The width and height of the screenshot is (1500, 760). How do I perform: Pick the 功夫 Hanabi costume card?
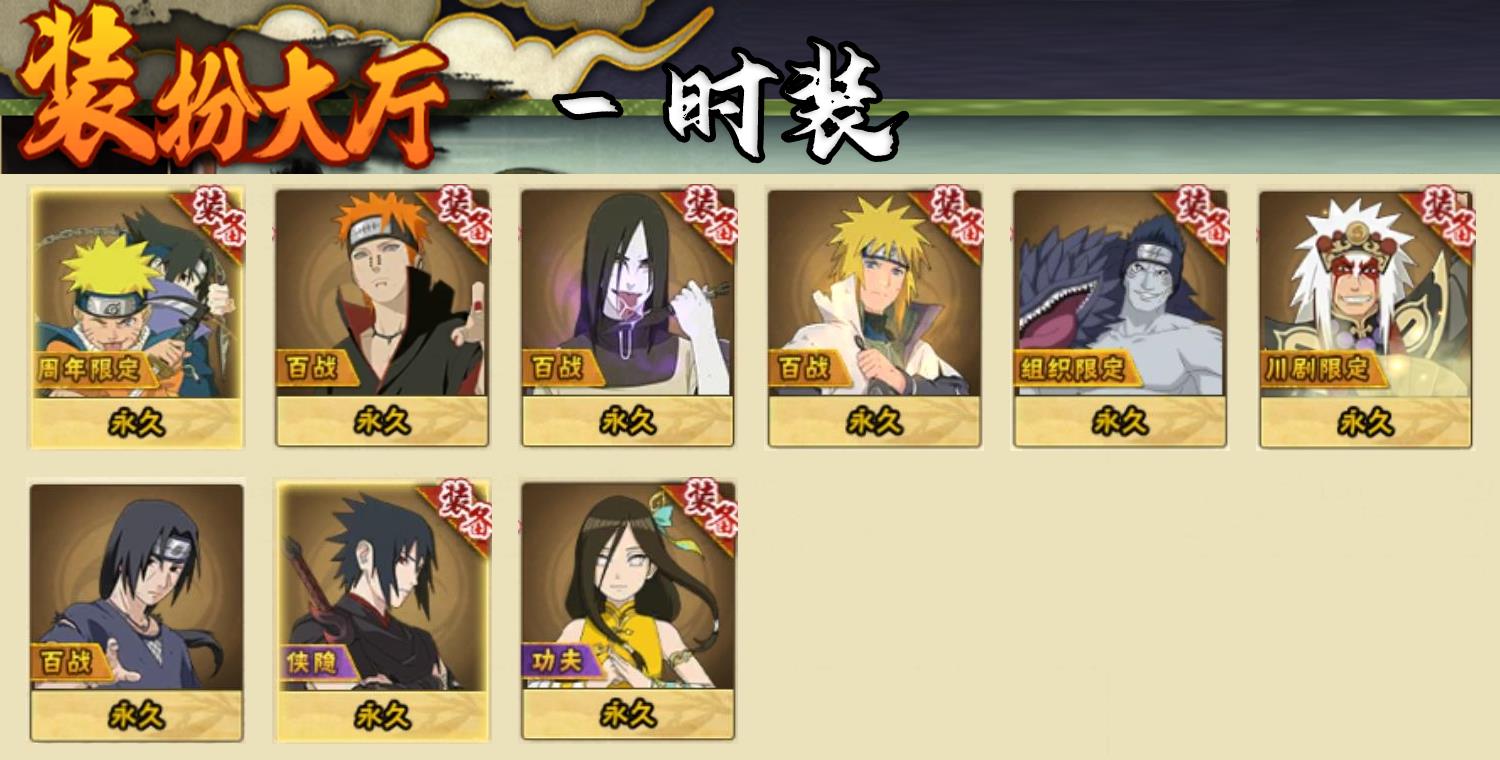628,612
